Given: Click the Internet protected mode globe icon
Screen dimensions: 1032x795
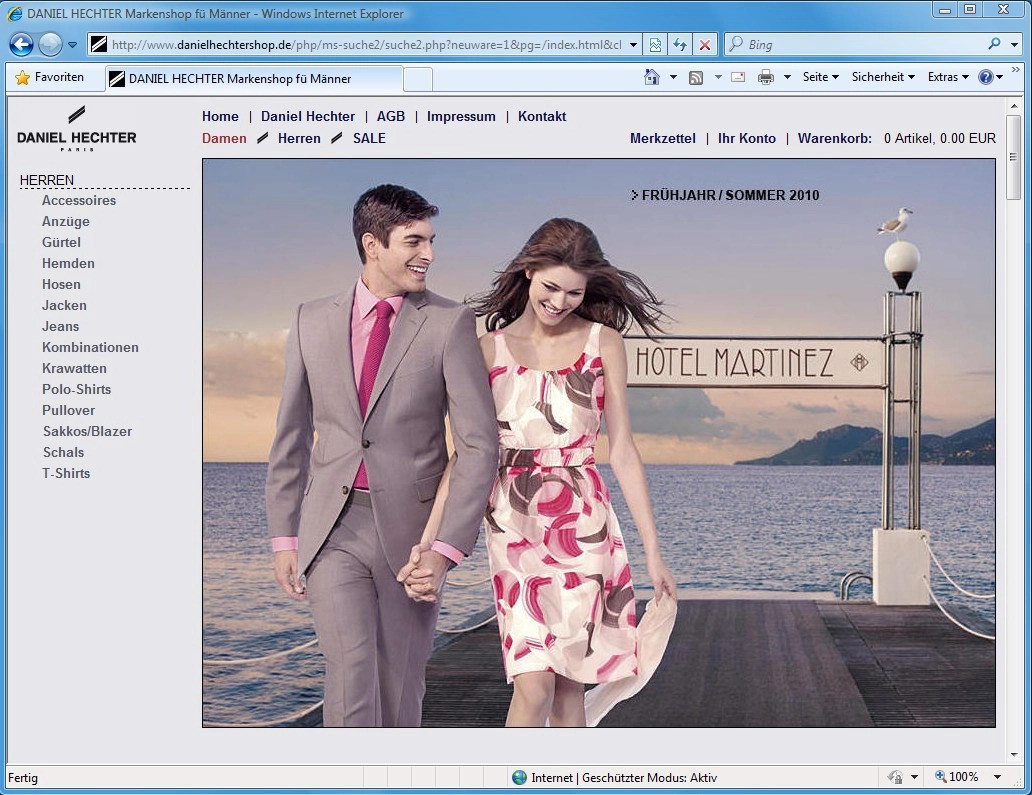Looking at the screenshot, I should point(519,777).
